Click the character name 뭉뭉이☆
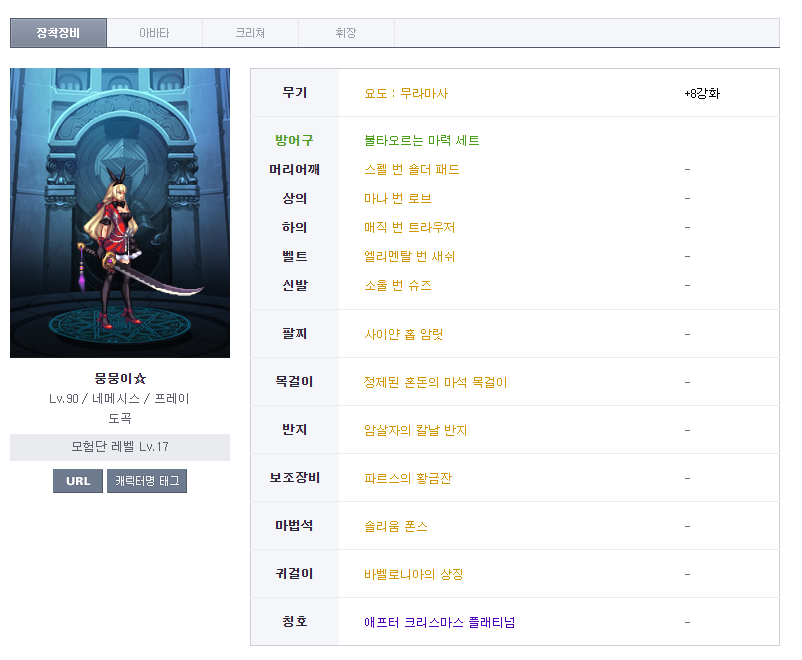802x660 pixels. click(120, 379)
